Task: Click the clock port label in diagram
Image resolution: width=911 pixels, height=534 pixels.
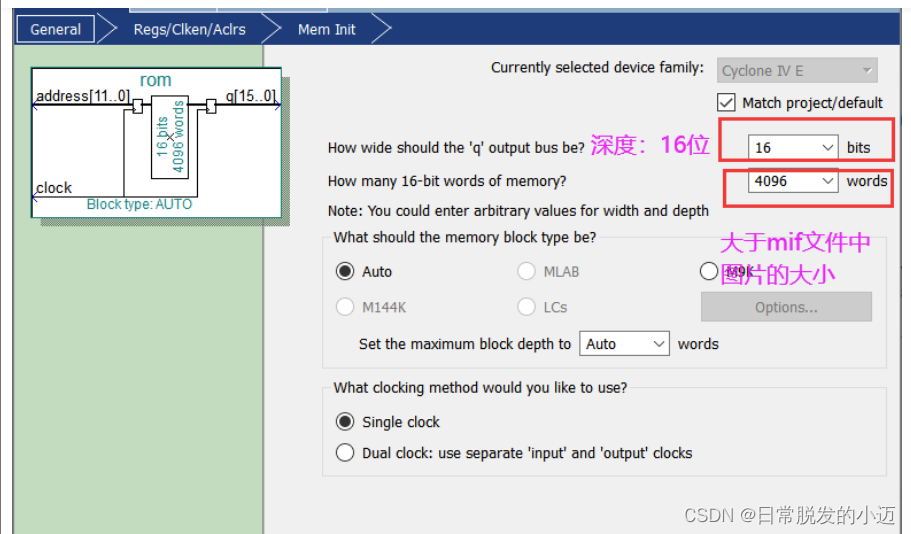Action: pyautogui.click(x=54, y=188)
